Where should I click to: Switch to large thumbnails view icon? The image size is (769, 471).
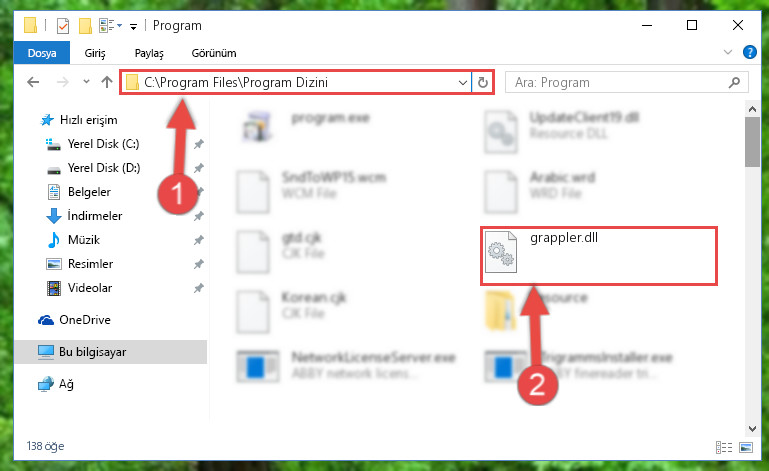click(x=746, y=447)
